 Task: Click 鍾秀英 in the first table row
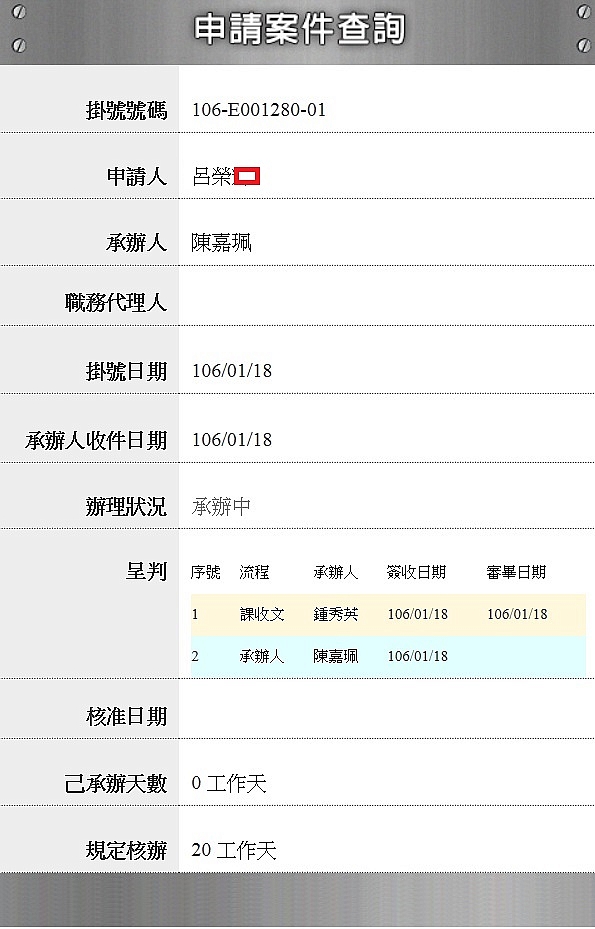(335, 614)
